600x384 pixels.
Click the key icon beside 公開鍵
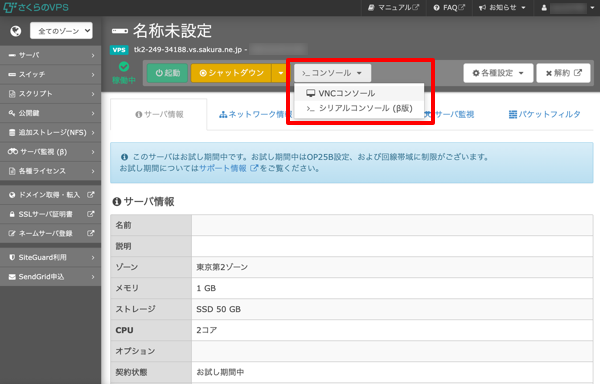[12, 113]
